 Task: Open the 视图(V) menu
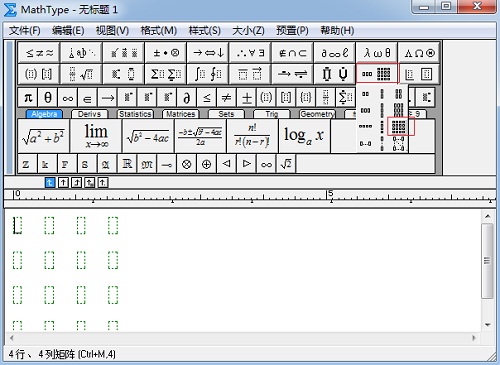coord(112,31)
